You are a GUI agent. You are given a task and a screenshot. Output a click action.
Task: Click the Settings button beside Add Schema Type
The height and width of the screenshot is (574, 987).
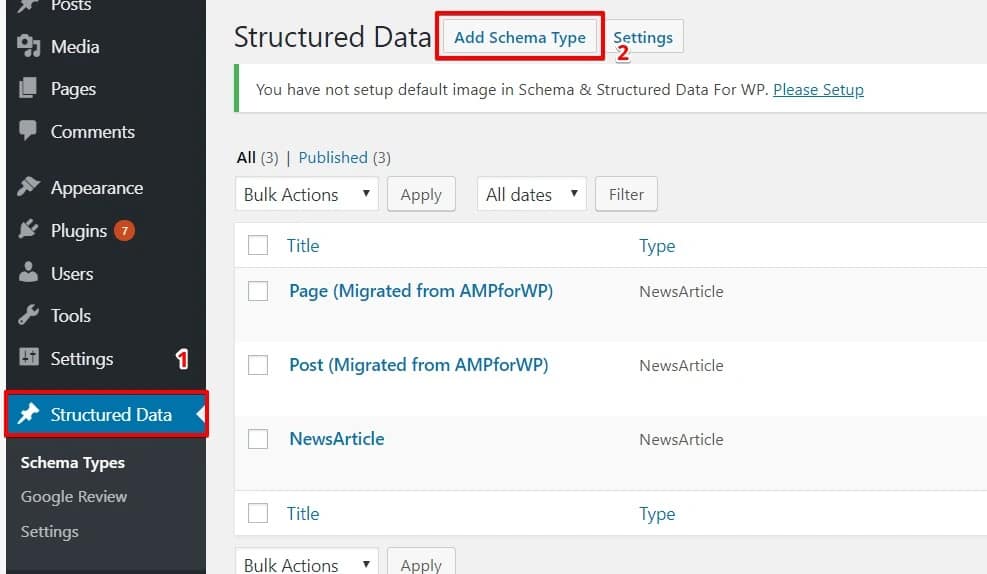click(643, 37)
